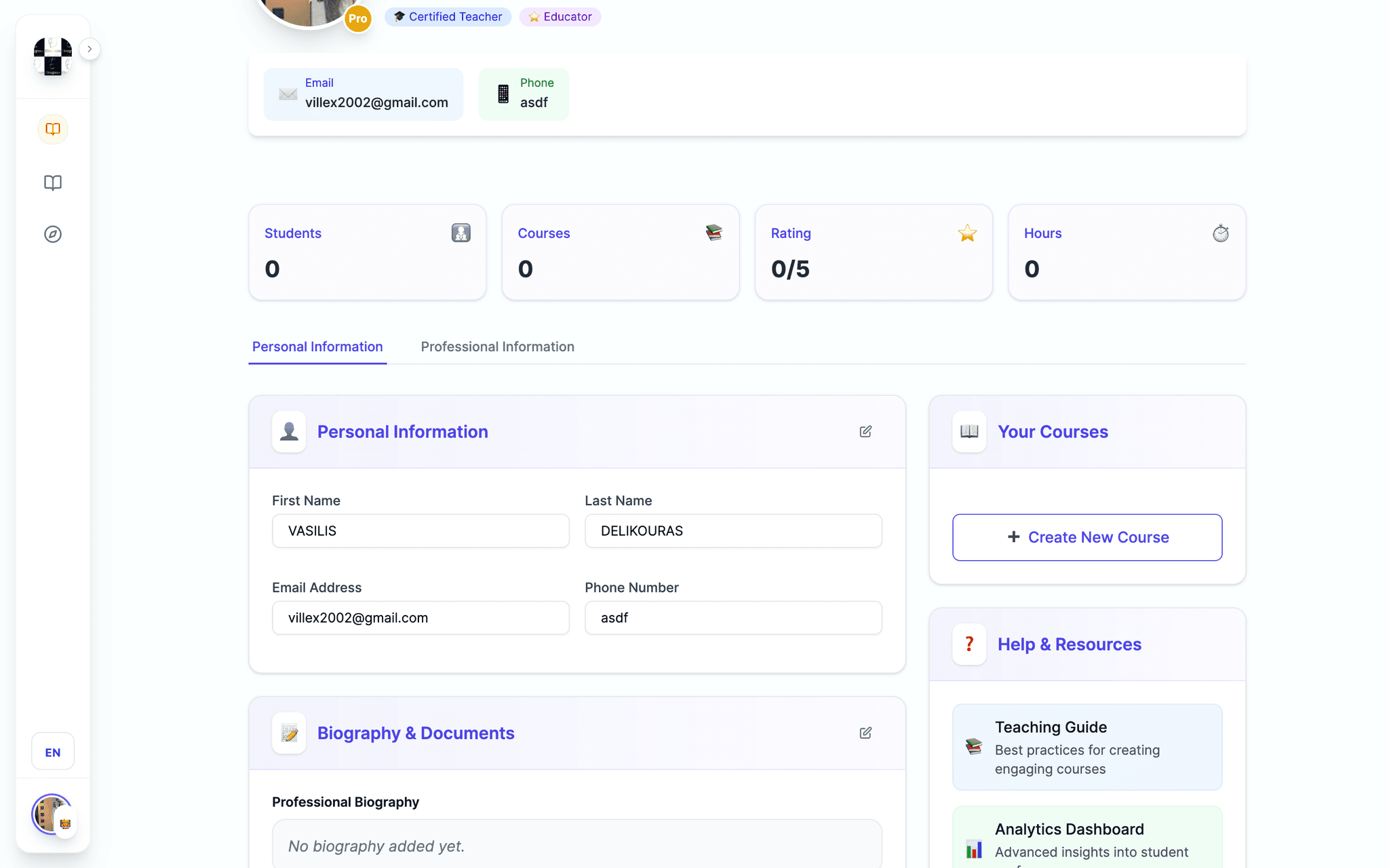Open the gray book icon in sidebar
The width and height of the screenshot is (1389, 868).
pyautogui.click(x=53, y=182)
